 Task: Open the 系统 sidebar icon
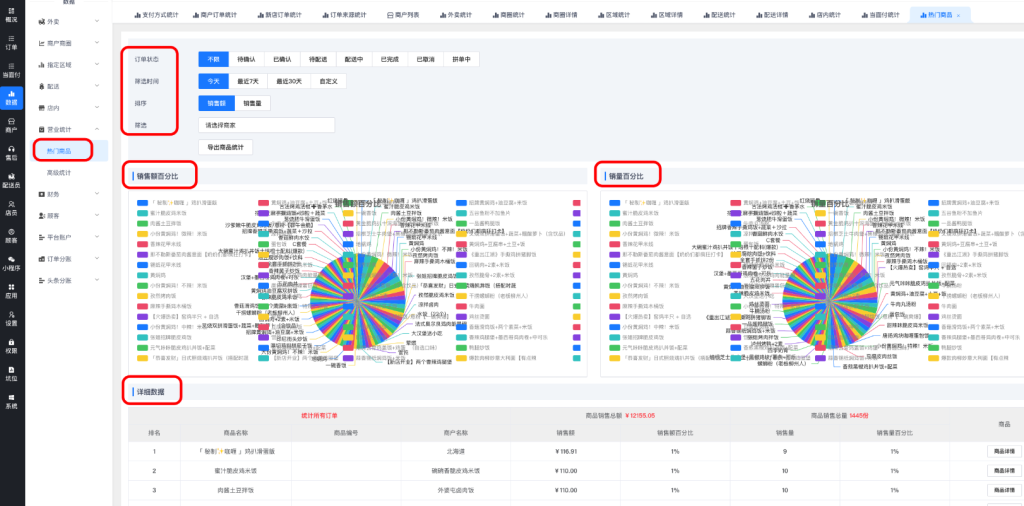(11, 402)
